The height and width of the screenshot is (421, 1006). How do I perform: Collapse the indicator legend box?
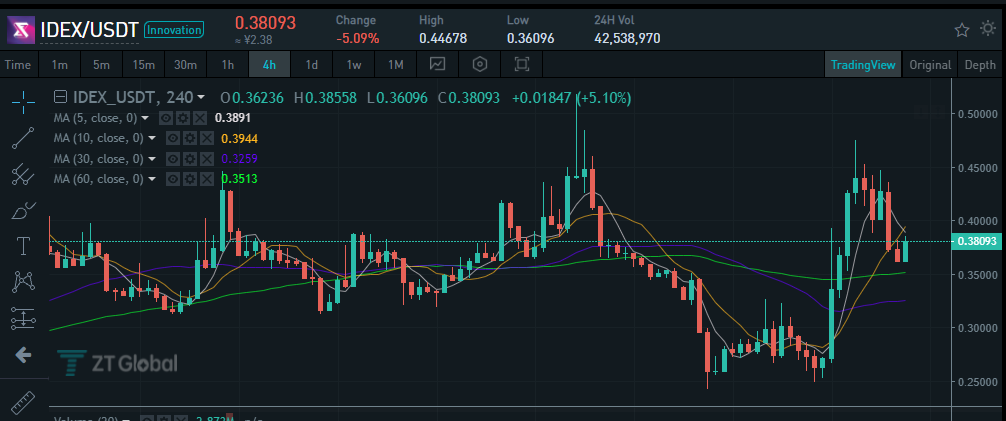tap(60, 98)
